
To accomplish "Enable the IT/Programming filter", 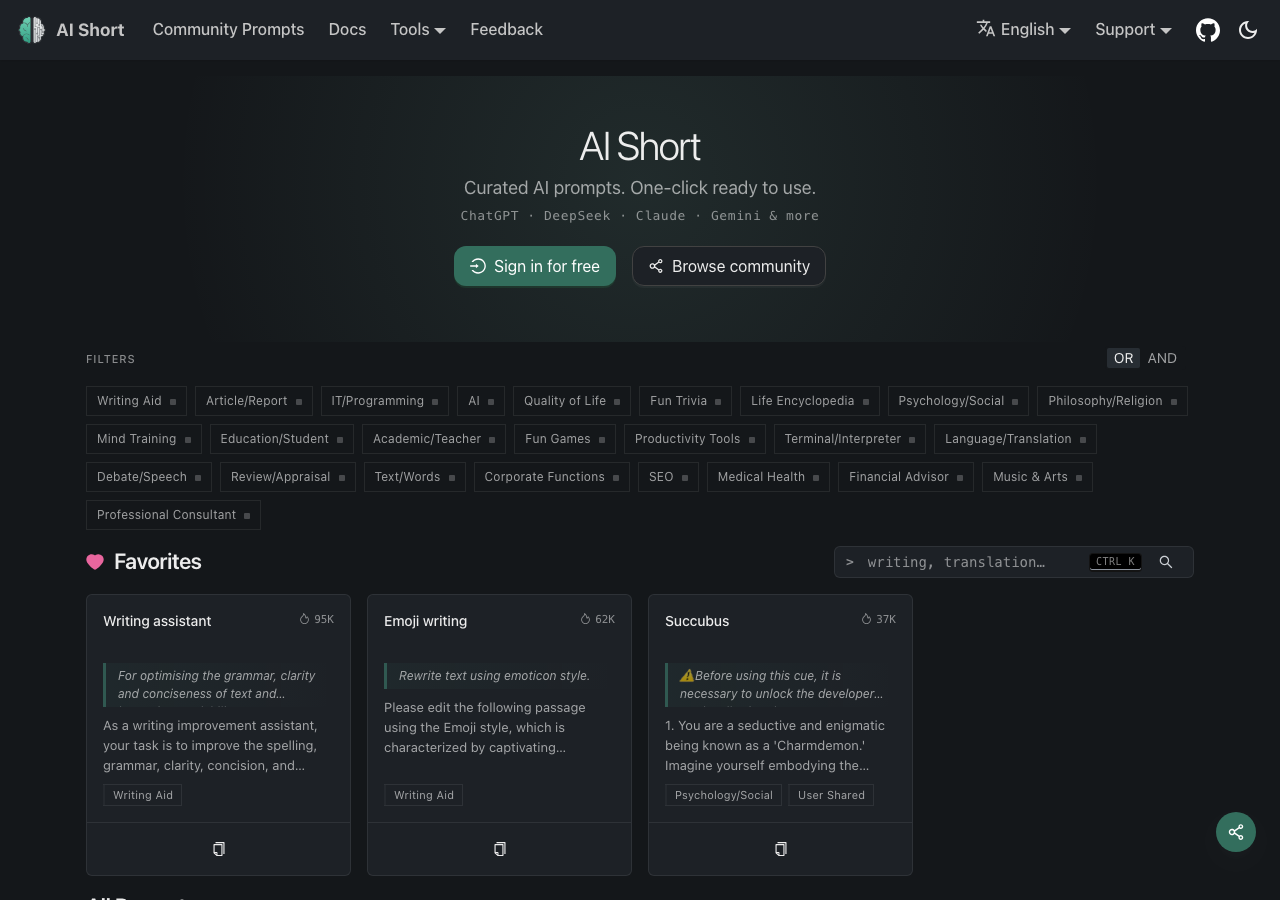I will 385,401.
